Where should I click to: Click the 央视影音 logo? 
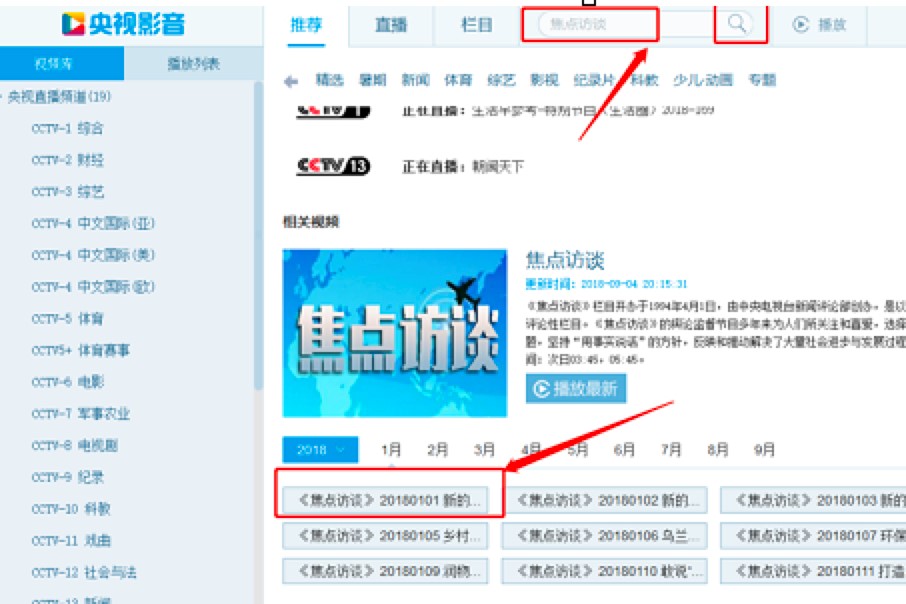[123, 24]
